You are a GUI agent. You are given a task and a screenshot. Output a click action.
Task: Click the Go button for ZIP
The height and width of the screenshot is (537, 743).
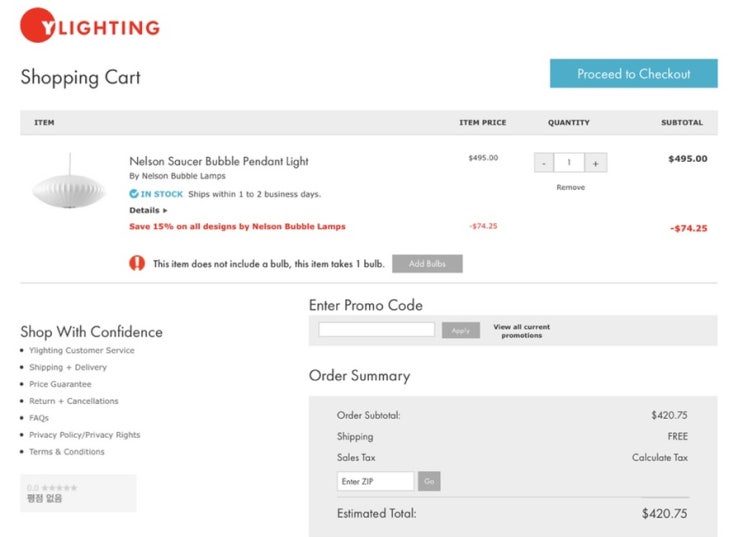click(429, 482)
